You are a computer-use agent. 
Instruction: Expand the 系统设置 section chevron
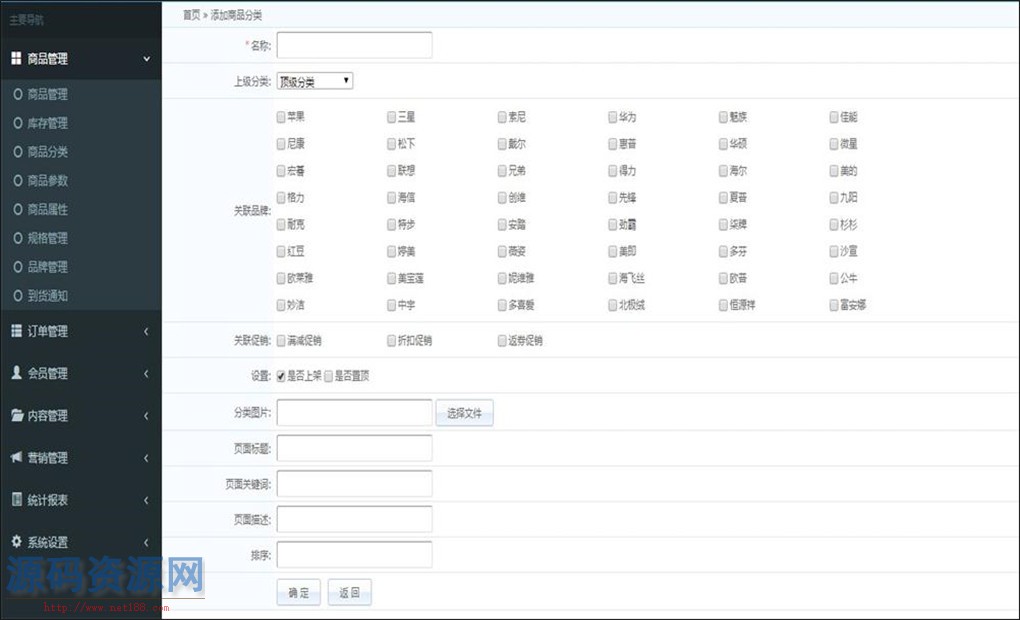pos(146,542)
